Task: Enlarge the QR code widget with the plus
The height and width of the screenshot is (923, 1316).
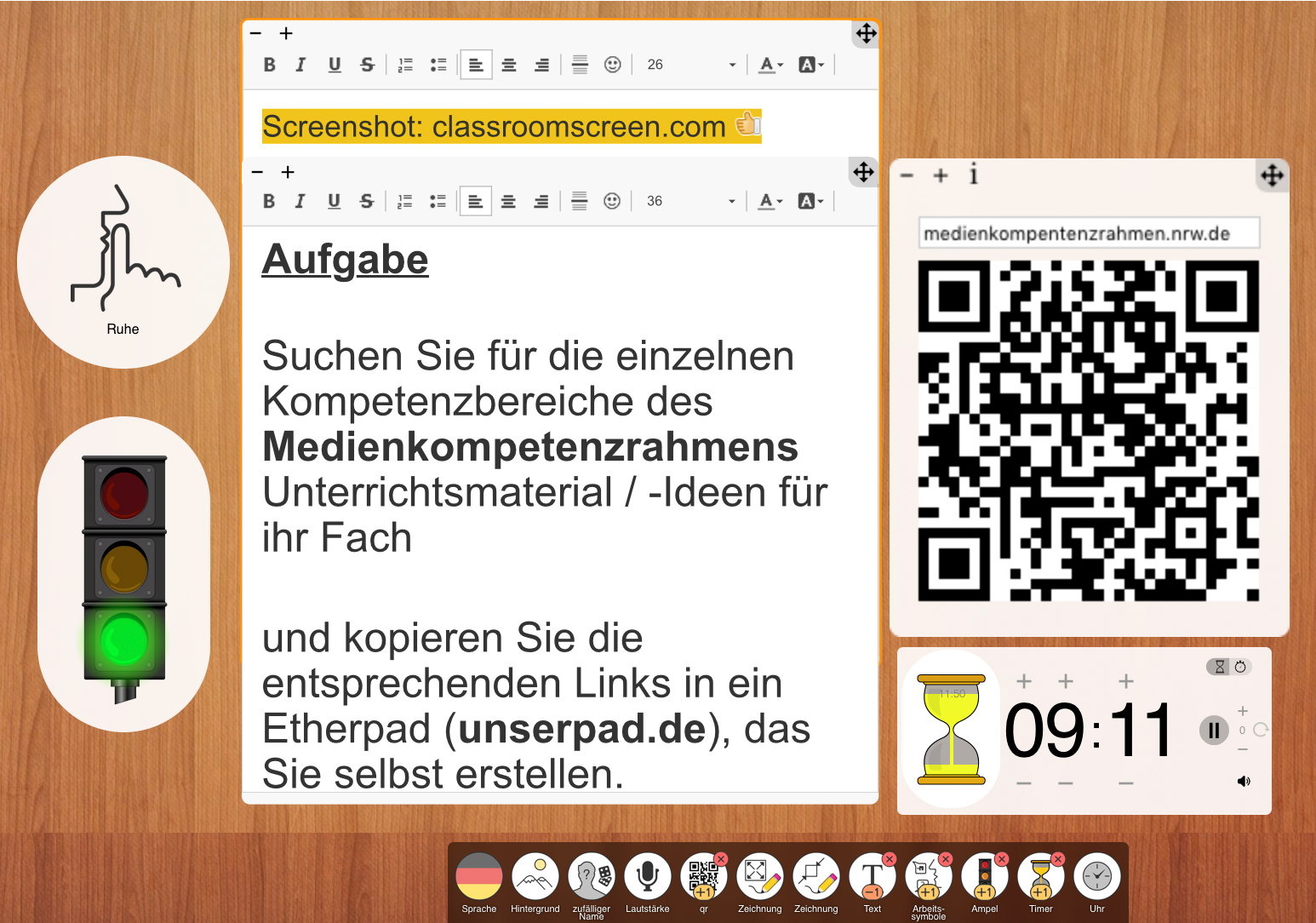Action: 941,175
